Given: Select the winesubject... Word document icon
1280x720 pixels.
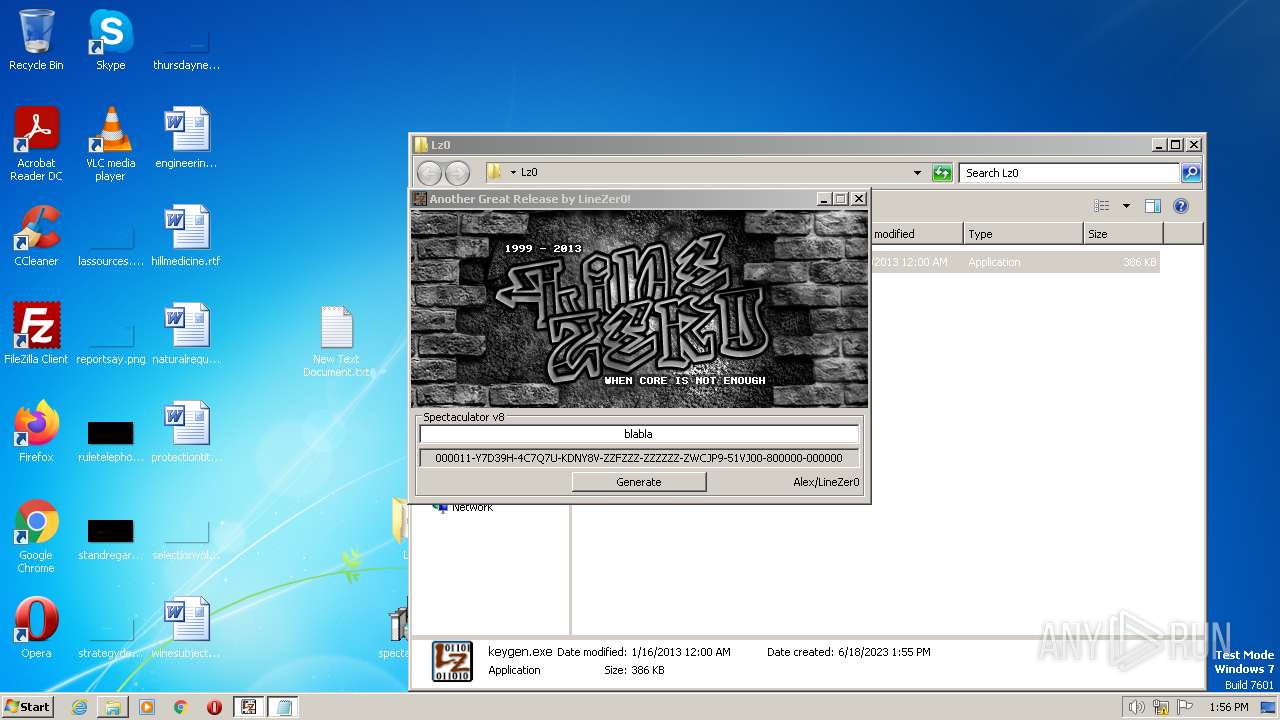Looking at the screenshot, I should tap(186, 628).
